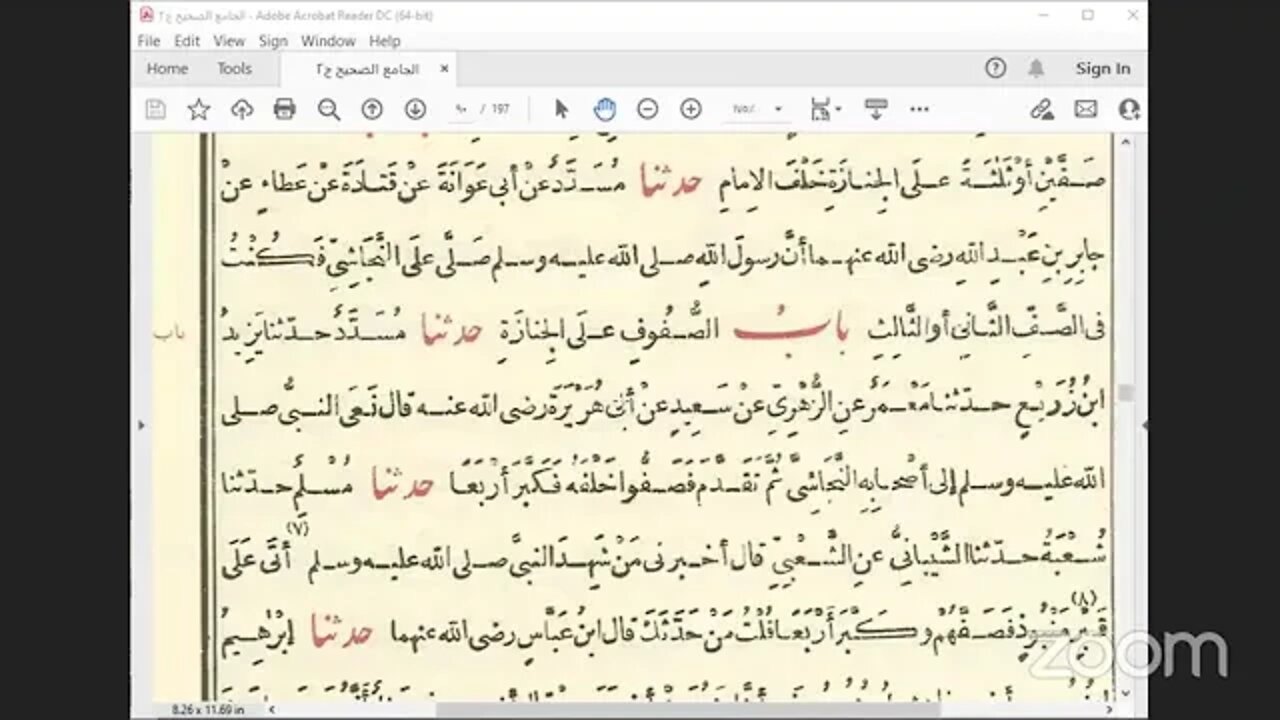Click the star bookmark icon
The image size is (1280, 720).
pos(199,109)
